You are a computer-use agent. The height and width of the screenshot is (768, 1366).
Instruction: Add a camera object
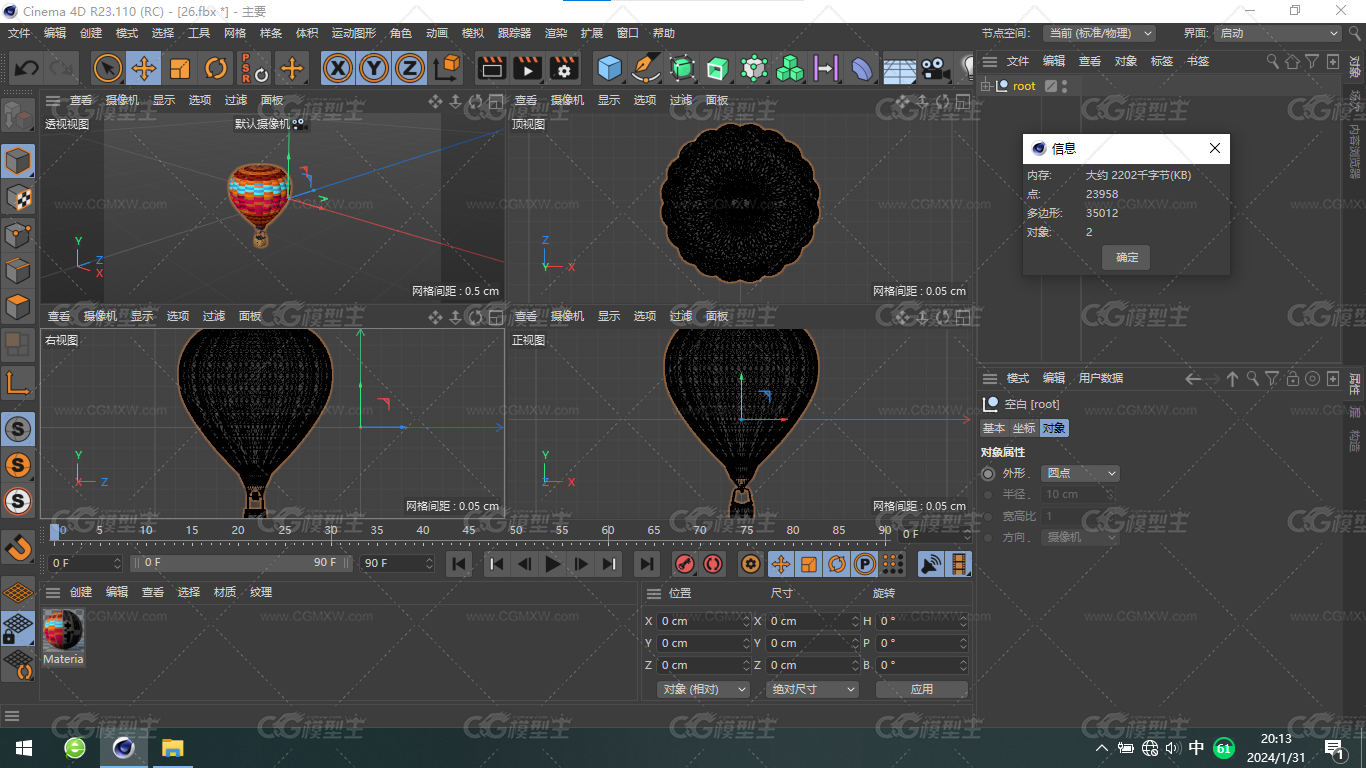tap(935, 68)
